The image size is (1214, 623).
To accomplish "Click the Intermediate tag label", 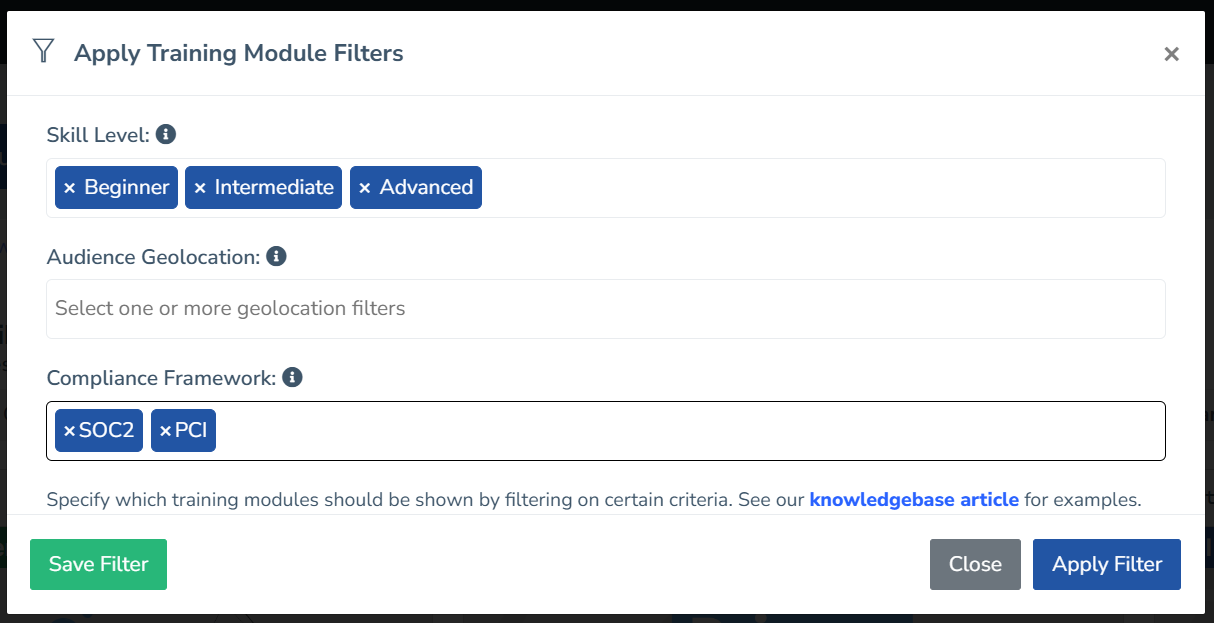I will (273, 188).
